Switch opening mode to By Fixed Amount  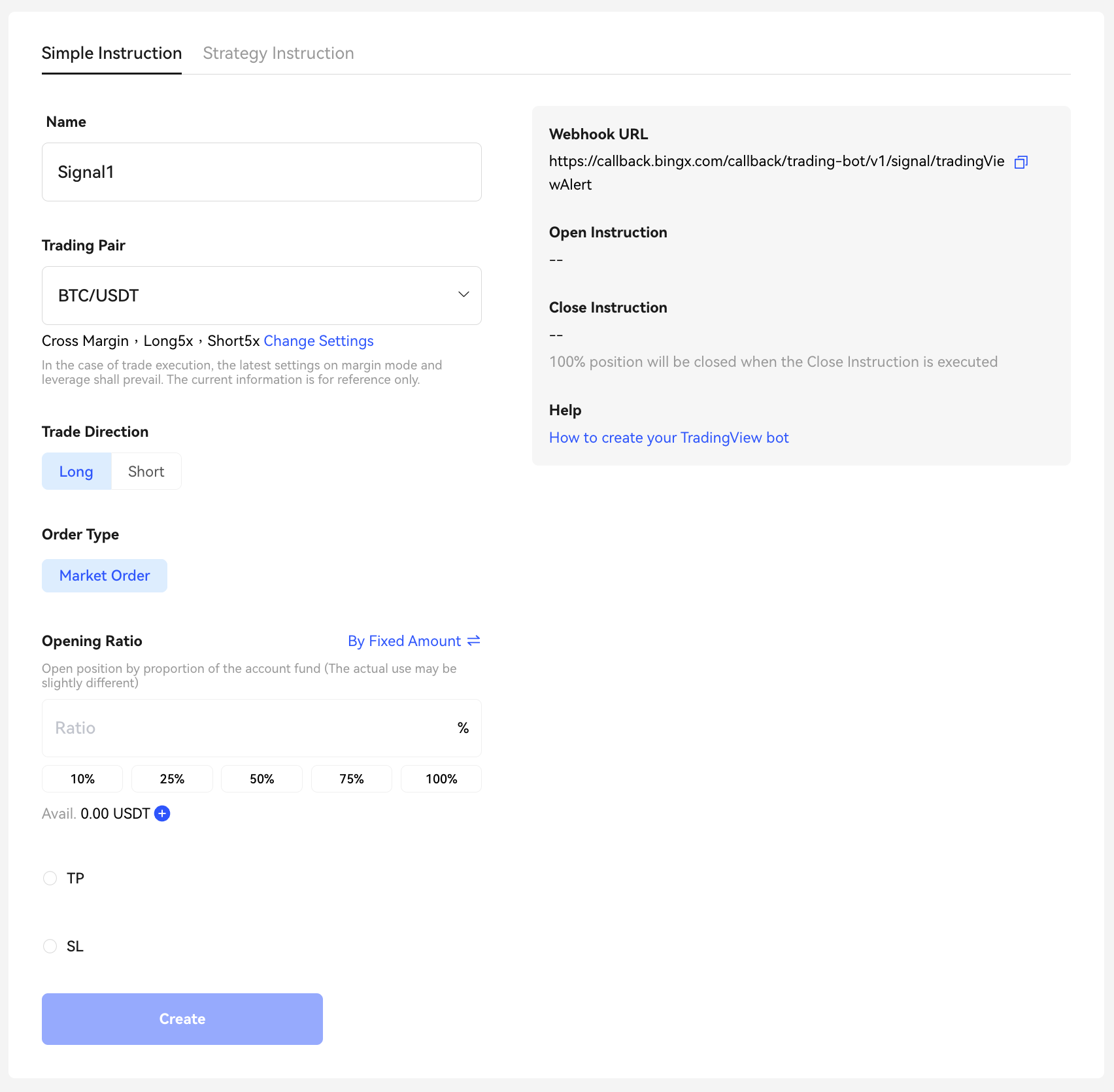click(405, 641)
